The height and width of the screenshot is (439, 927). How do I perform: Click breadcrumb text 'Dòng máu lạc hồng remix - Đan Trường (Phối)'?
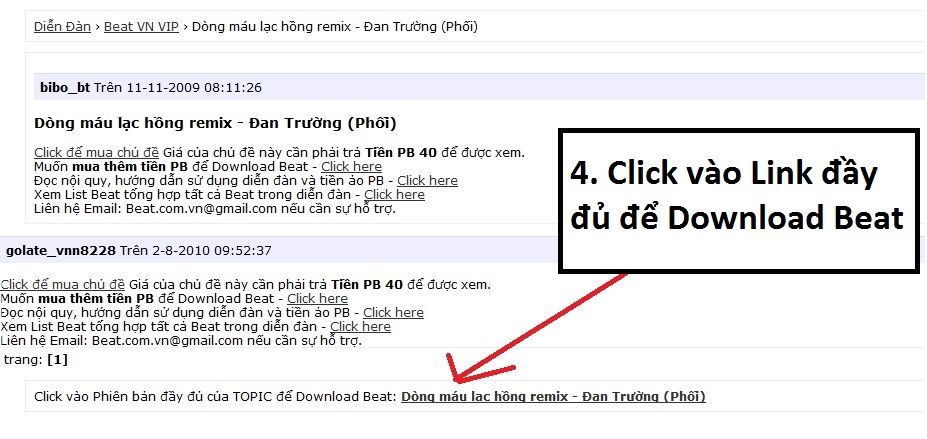click(335, 27)
